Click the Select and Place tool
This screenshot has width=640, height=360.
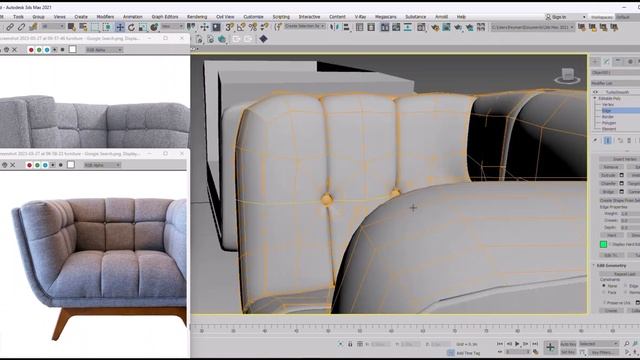click(154, 27)
